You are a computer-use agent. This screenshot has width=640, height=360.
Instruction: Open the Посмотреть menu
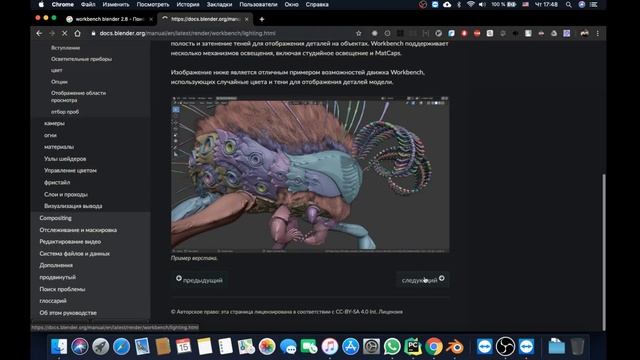point(153,4)
